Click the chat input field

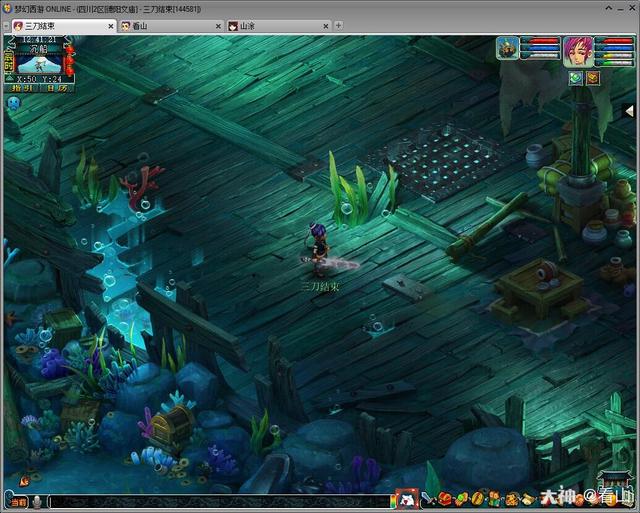(x=219, y=502)
